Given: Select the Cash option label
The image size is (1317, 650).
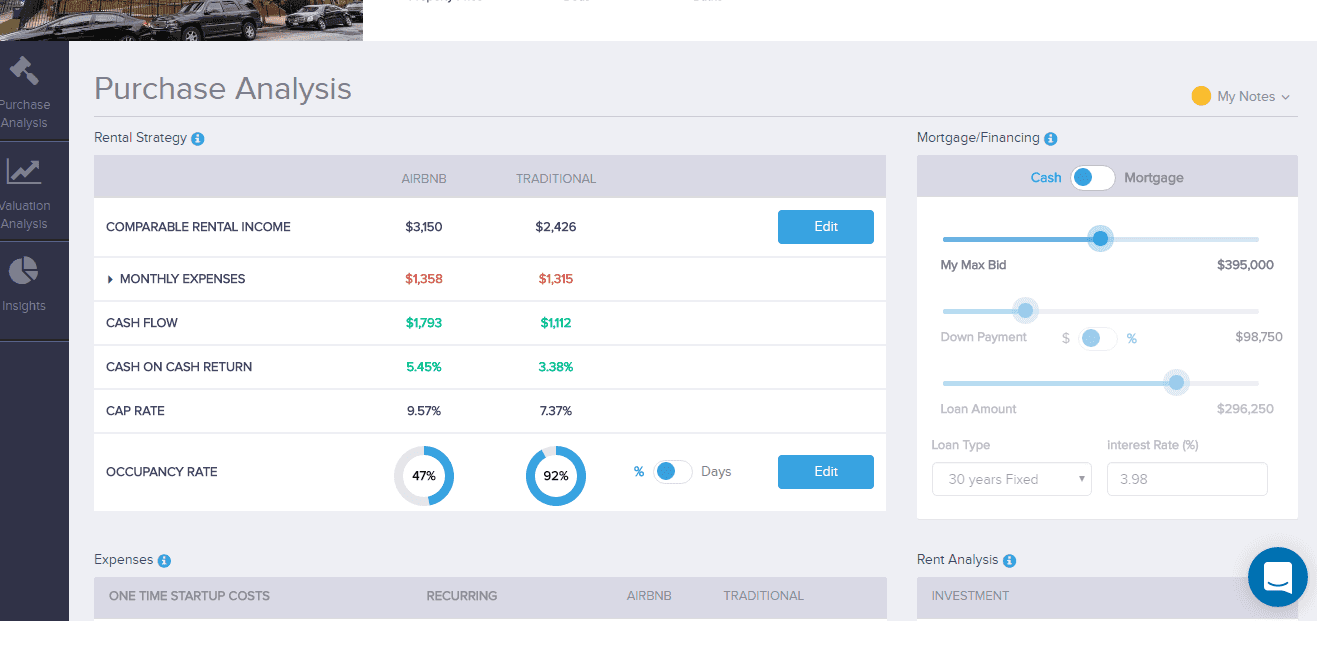Looking at the screenshot, I should tap(1045, 178).
